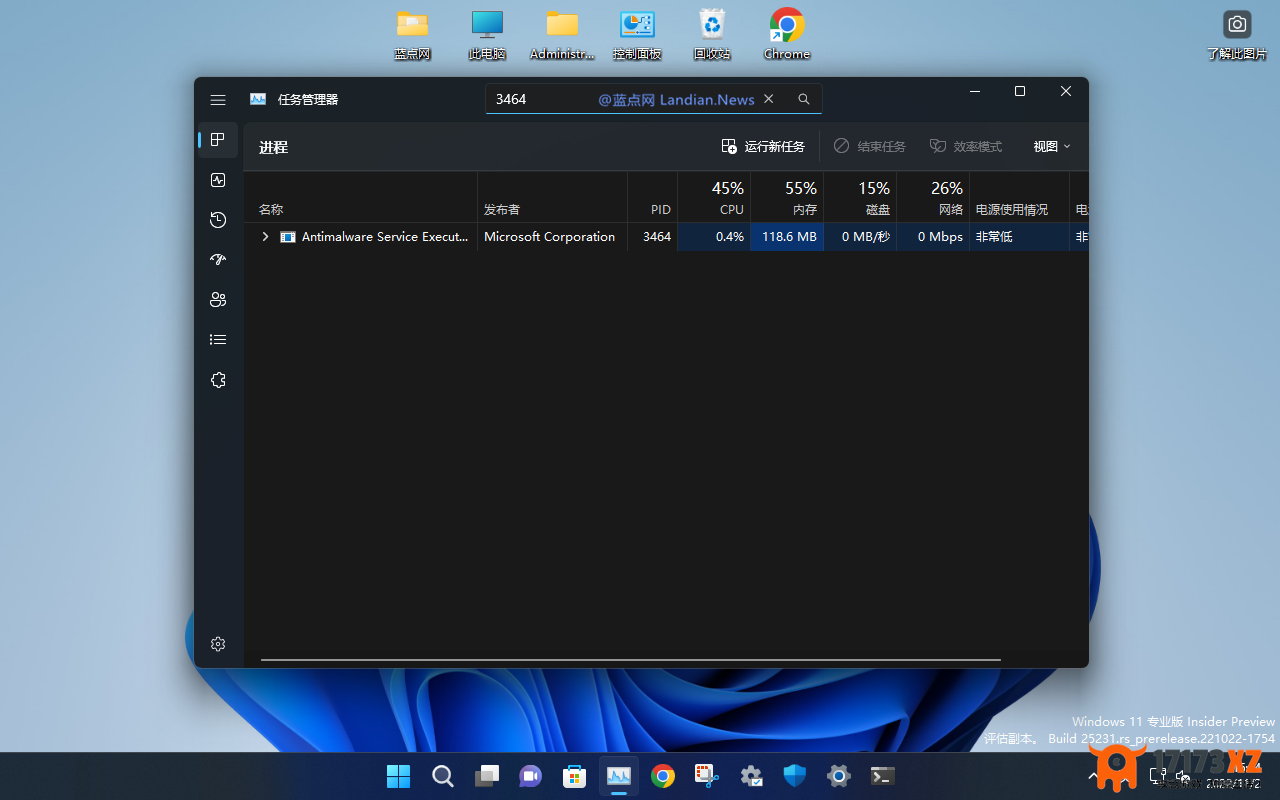Click the Task Manager taskbar icon
Screen dimensions: 1280x800
(619, 776)
